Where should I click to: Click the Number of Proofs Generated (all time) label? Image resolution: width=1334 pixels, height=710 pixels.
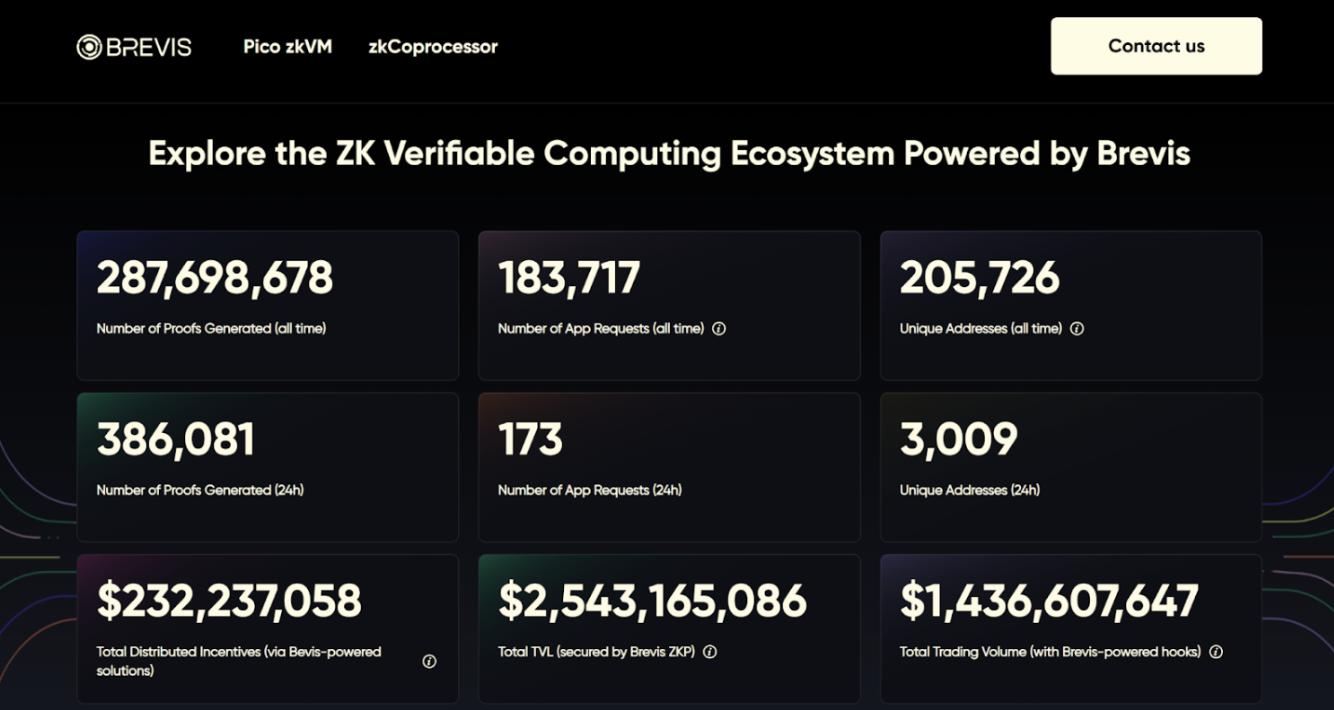[211, 328]
